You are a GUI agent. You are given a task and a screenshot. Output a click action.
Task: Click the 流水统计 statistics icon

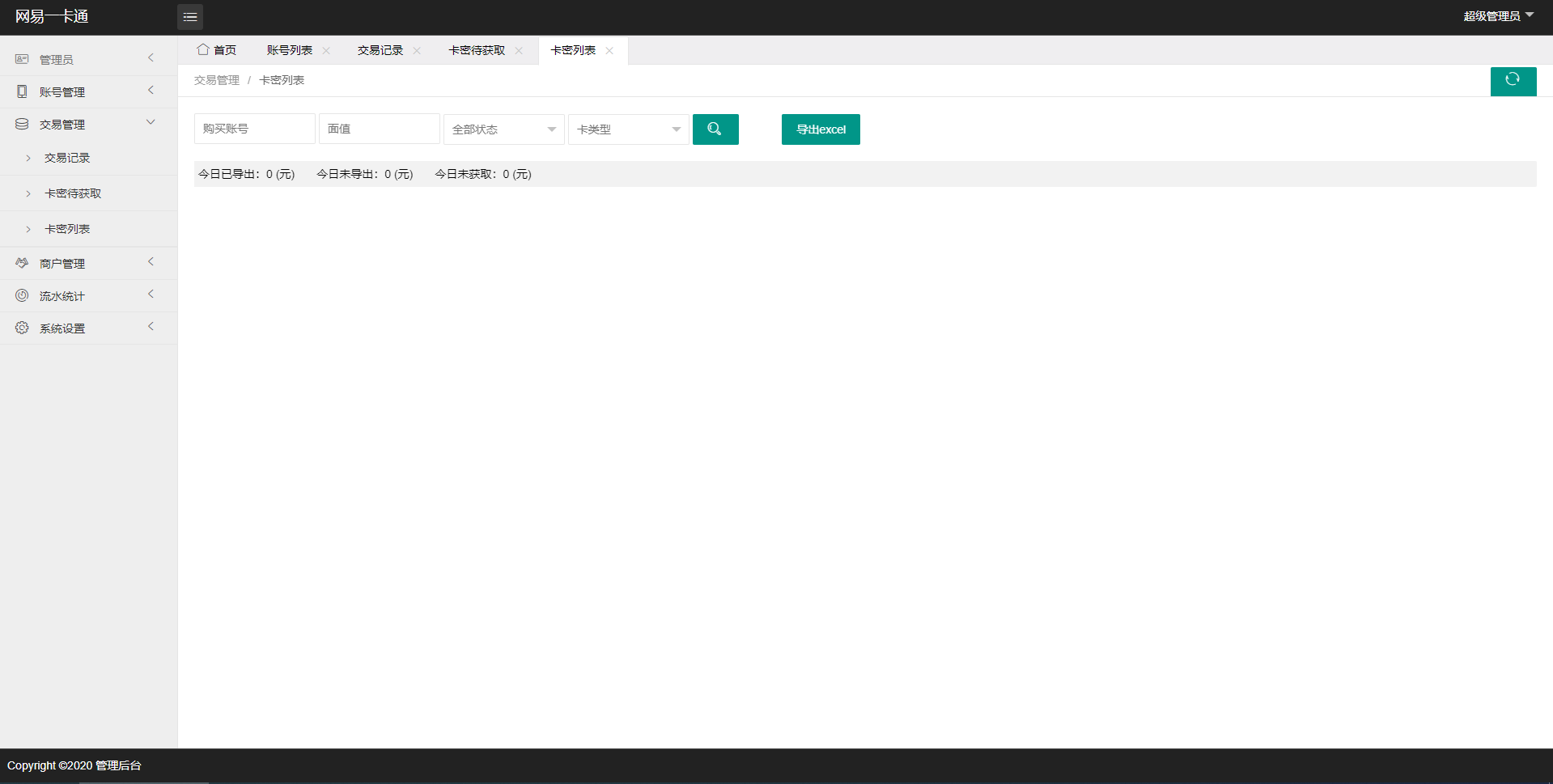pos(22,295)
